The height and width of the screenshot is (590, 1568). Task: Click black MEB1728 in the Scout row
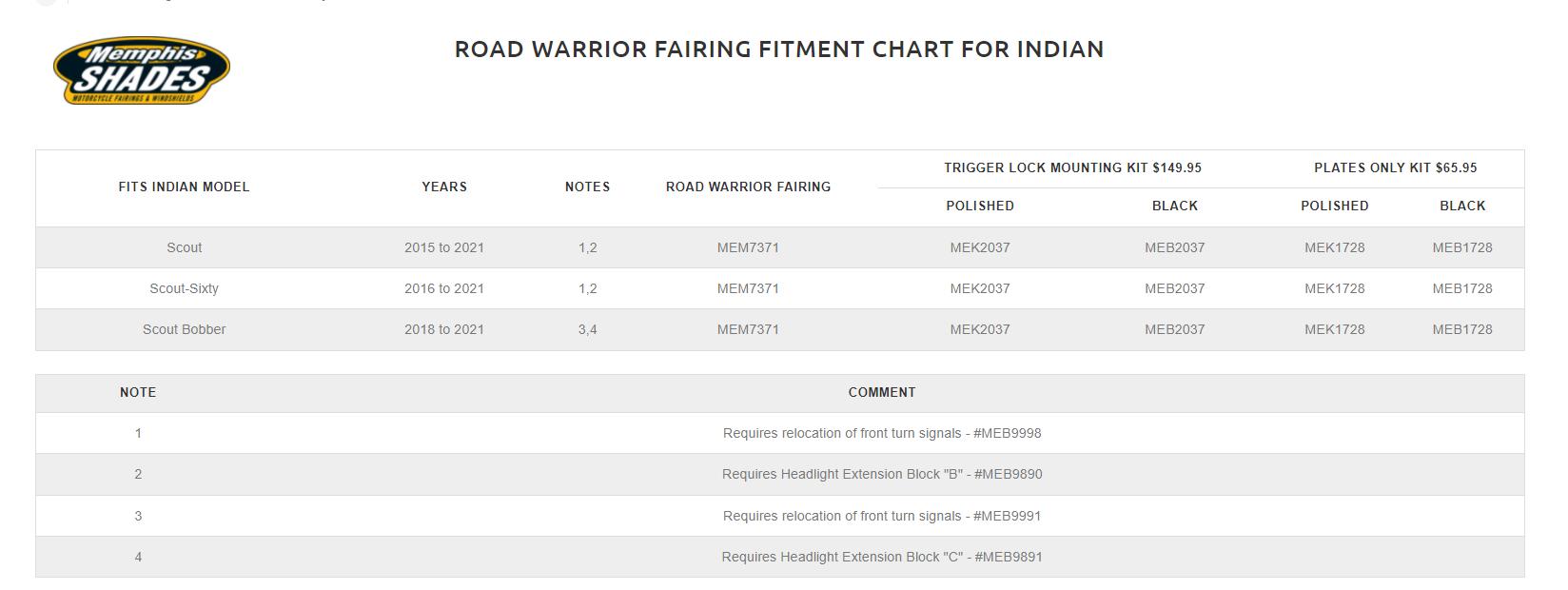pyautogui.click(x=1461, y=247)
